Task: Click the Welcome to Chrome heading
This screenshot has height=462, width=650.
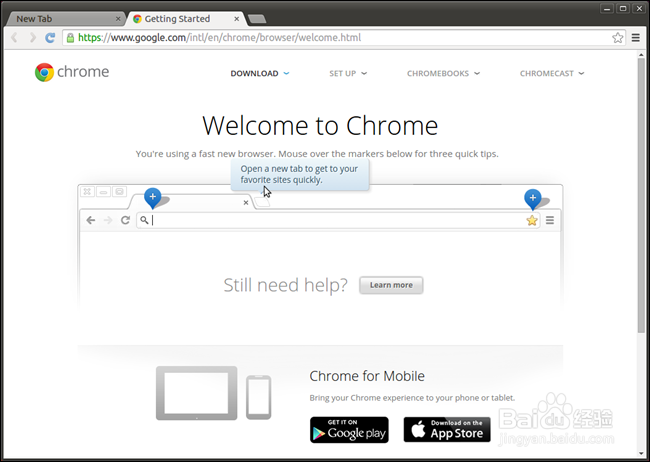Action: 320,126
